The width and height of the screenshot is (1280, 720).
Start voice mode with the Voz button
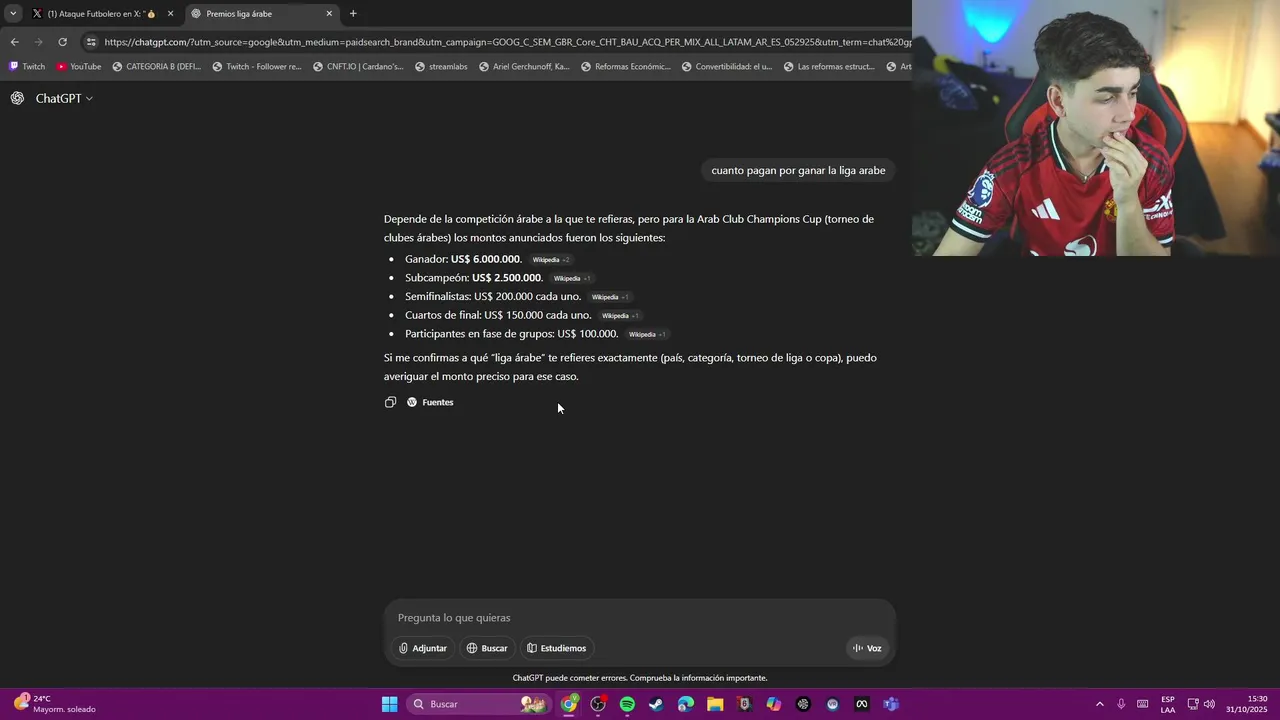point(867,648)
